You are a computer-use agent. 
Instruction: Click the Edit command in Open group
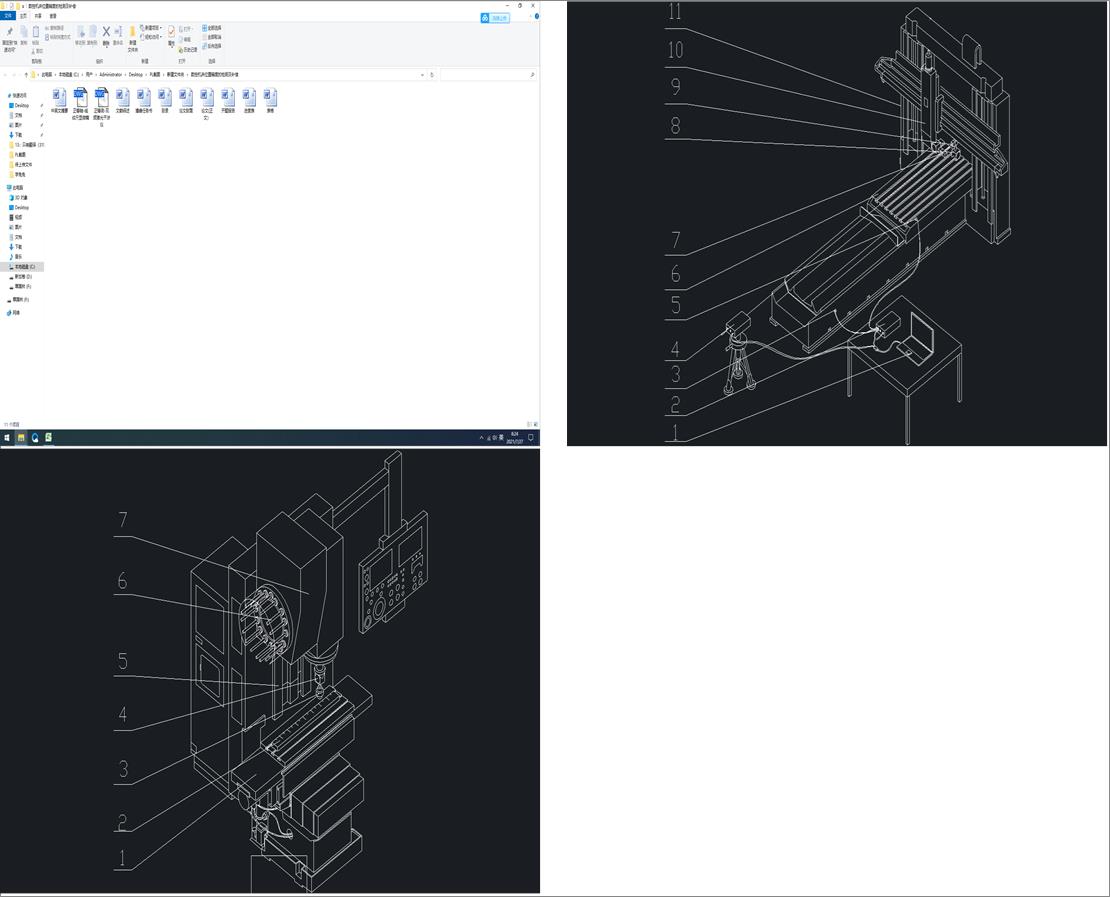187,40
